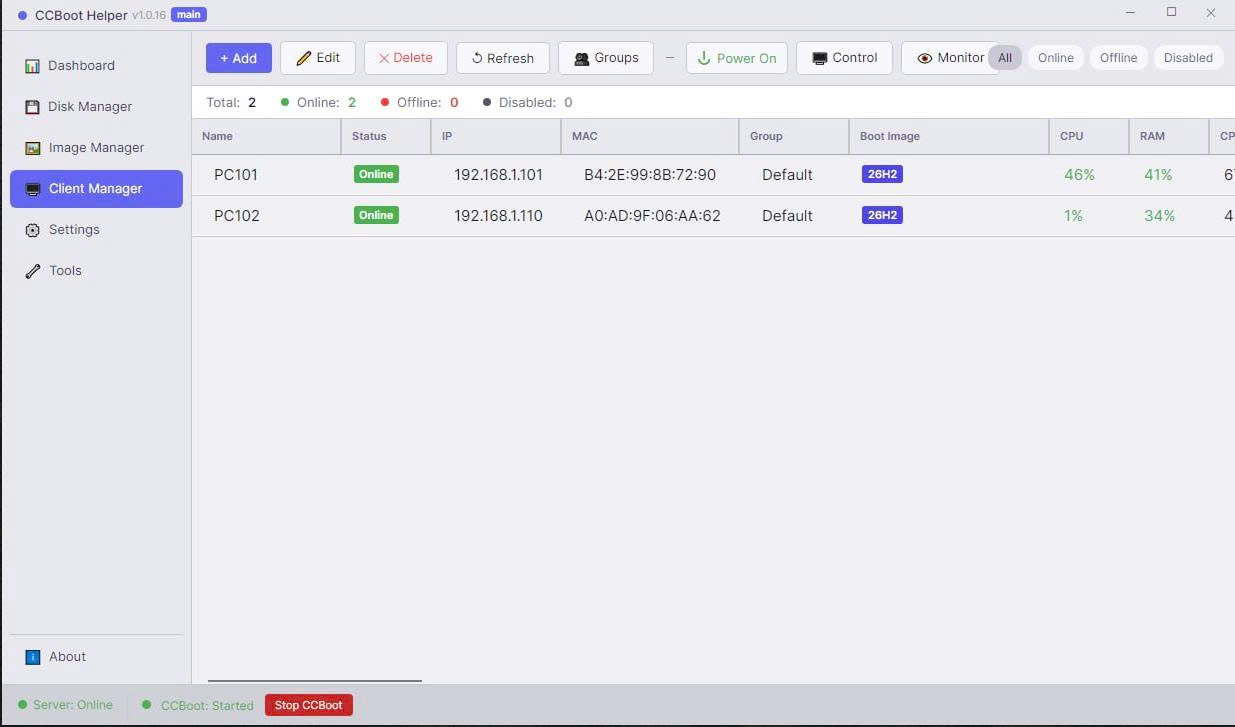Click the Image Manager picture icon
Image resolution: width=1235 pixels, height=727 pixels.
tap(32, 148)
